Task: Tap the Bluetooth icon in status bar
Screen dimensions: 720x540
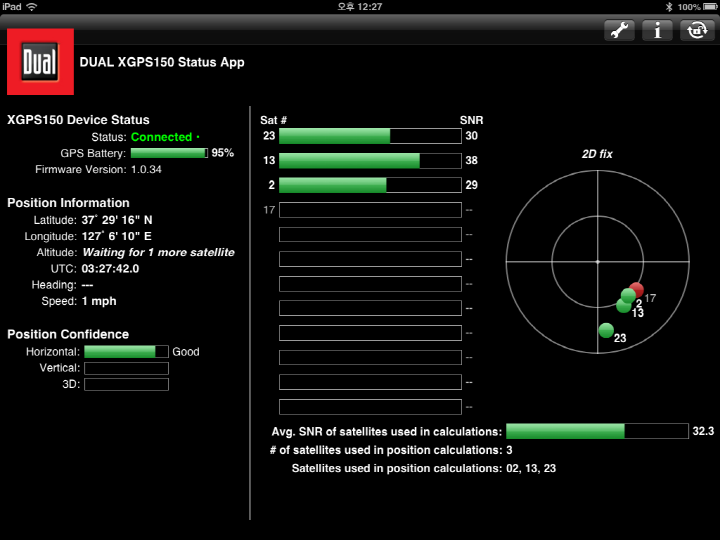Action: click(669, 7)
